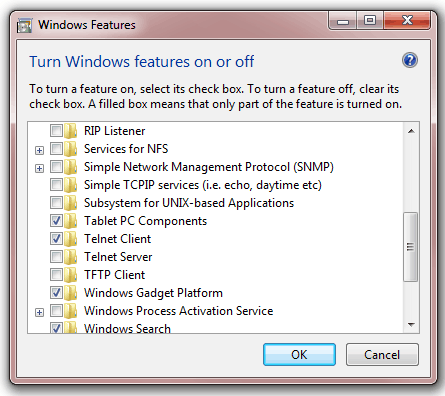Enable the Telnet Server checkbox

click(x=56, y=256)
